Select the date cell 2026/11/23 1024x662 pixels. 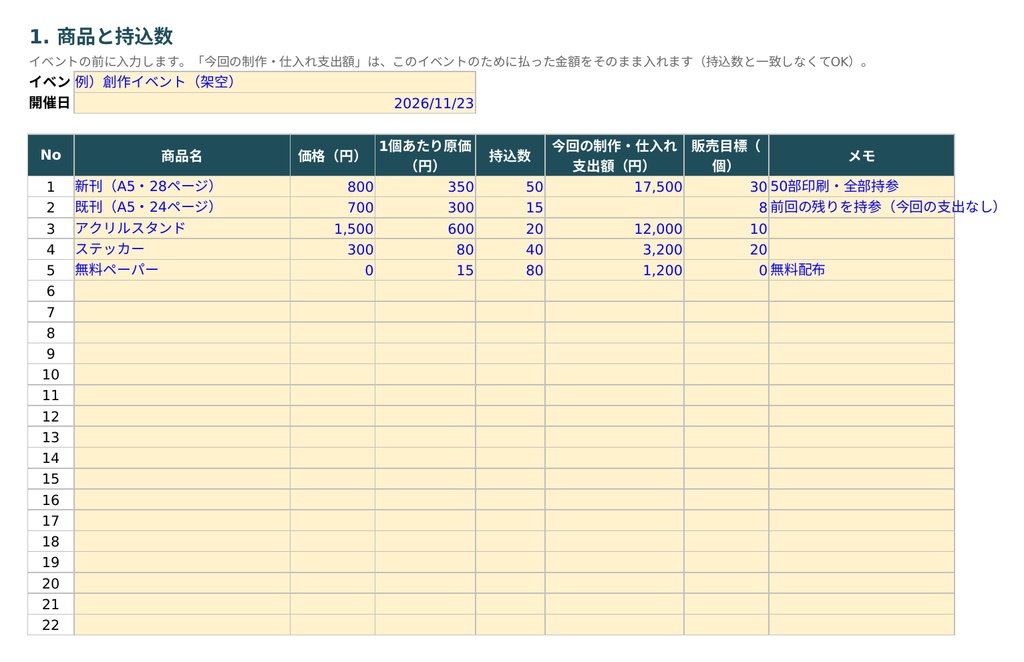(x=274, y=103)
